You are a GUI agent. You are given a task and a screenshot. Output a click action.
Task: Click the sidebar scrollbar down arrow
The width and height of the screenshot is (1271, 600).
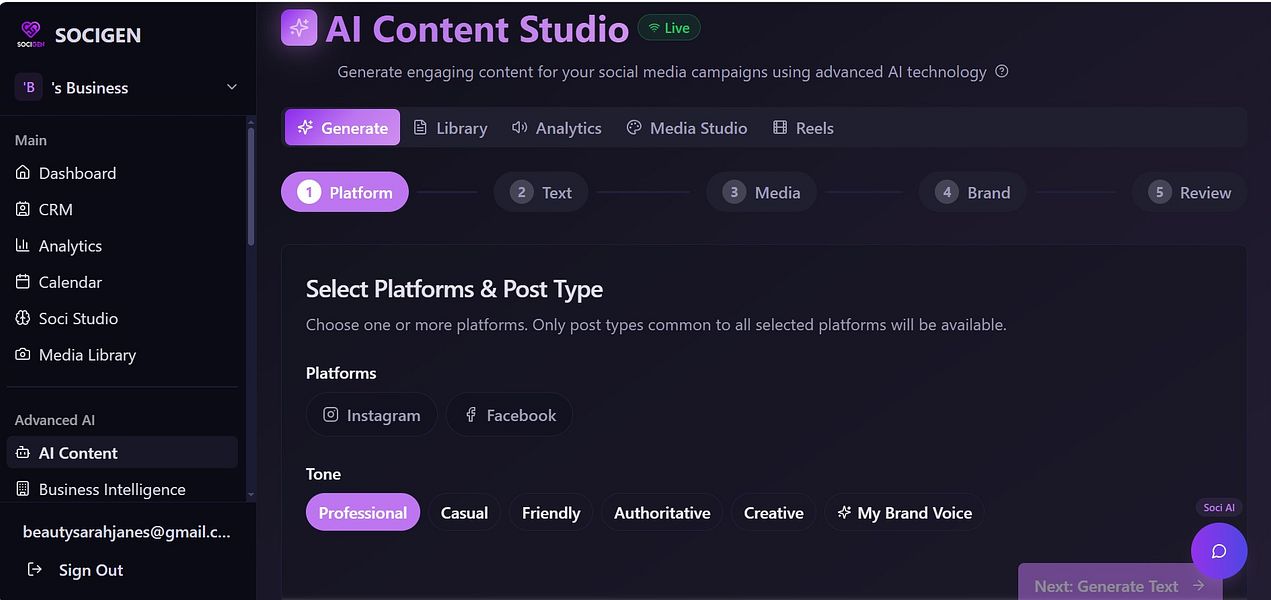pyautogui.click(x=251, y=494)
